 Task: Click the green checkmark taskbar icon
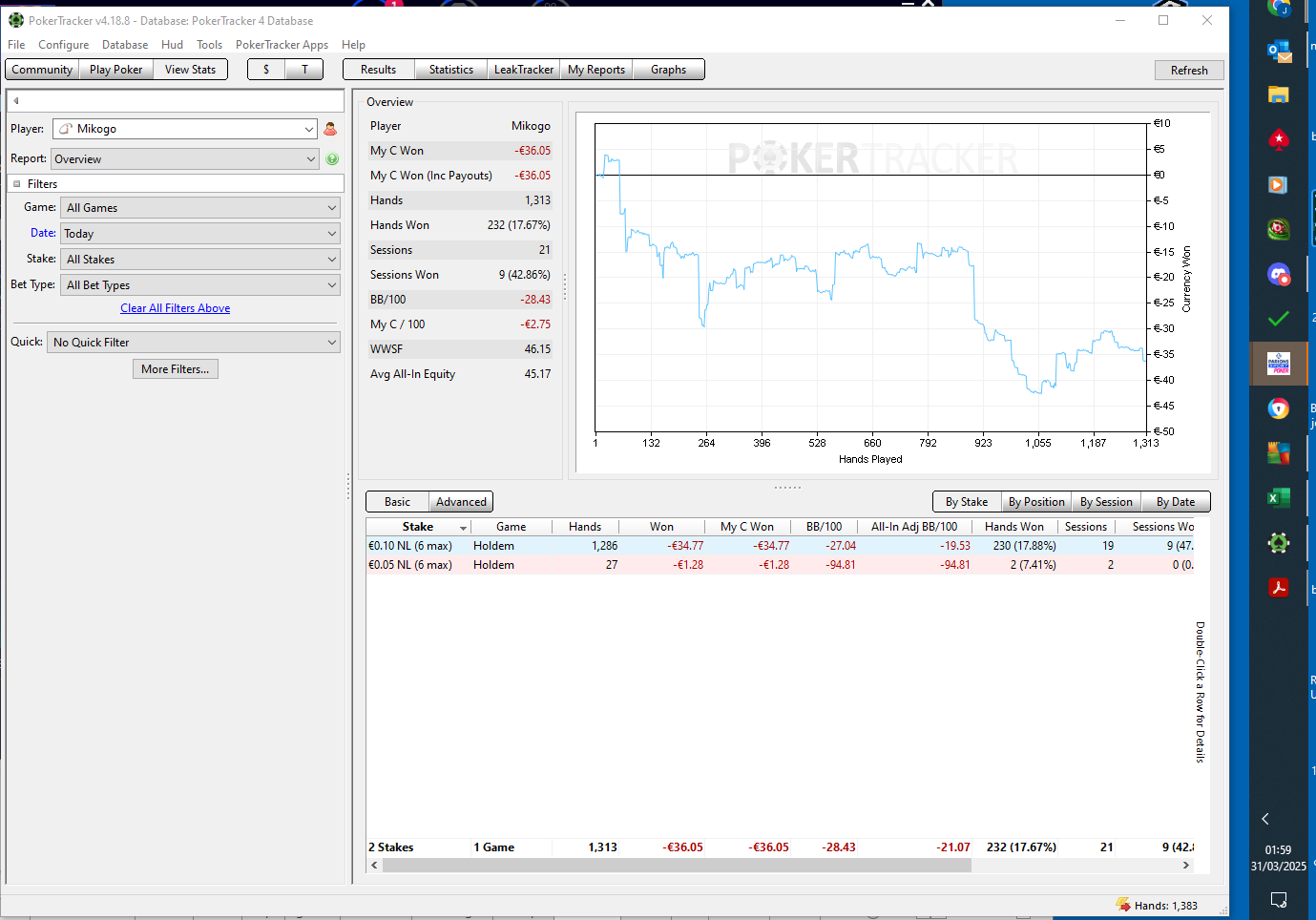point(1279,319)
